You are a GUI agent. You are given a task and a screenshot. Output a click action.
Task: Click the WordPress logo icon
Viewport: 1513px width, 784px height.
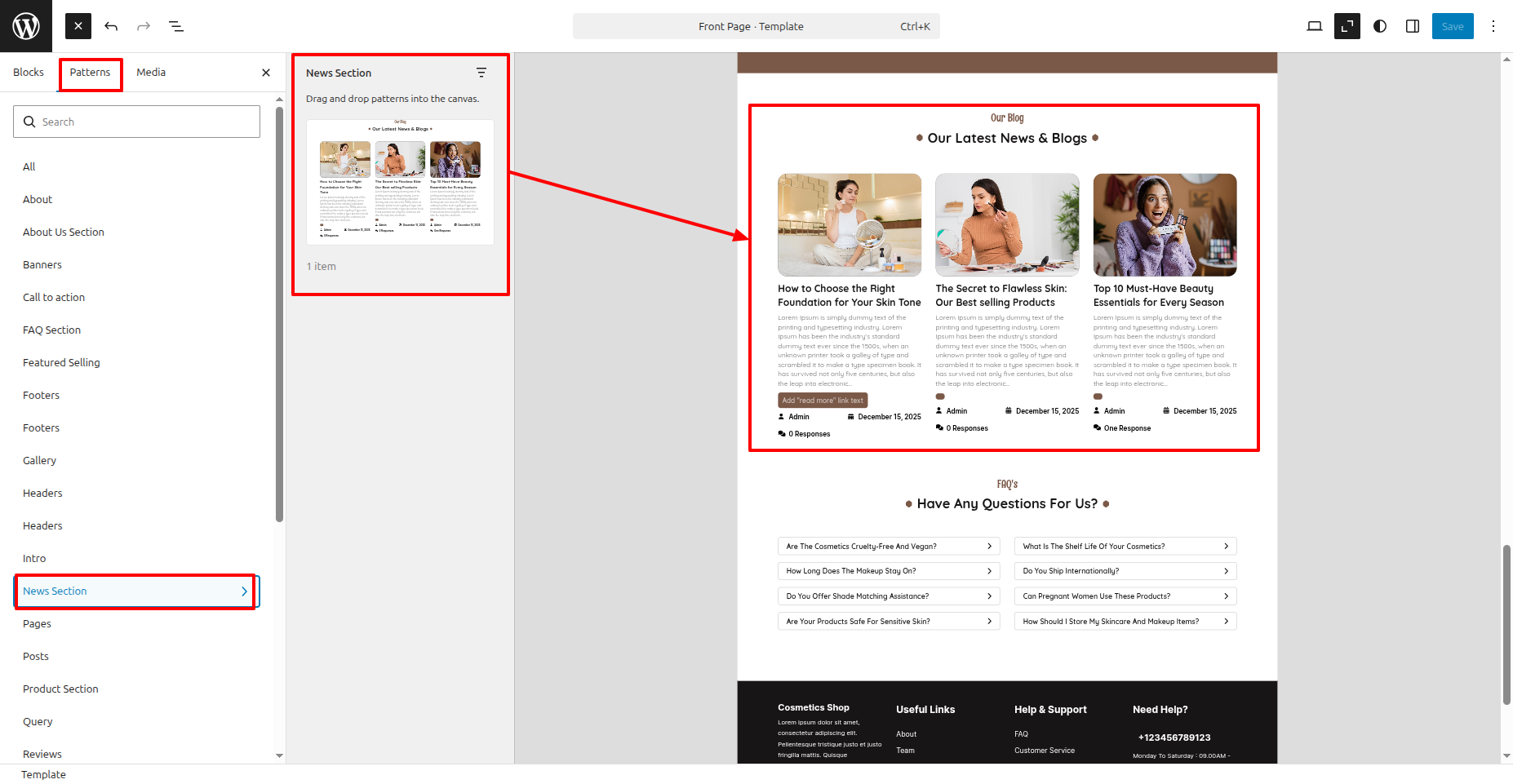coord(26,26)
